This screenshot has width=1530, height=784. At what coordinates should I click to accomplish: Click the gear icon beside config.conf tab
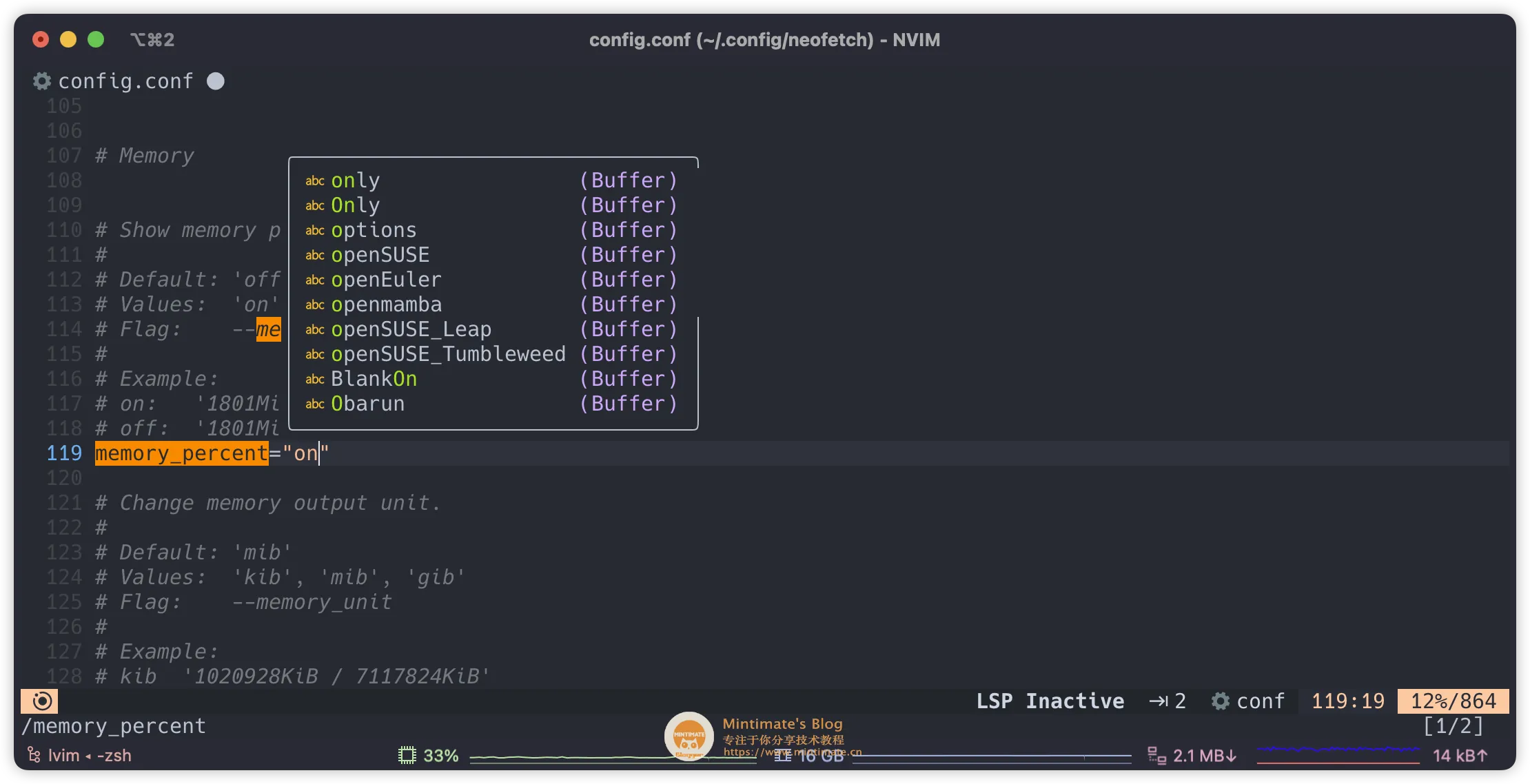pos(42,81)
